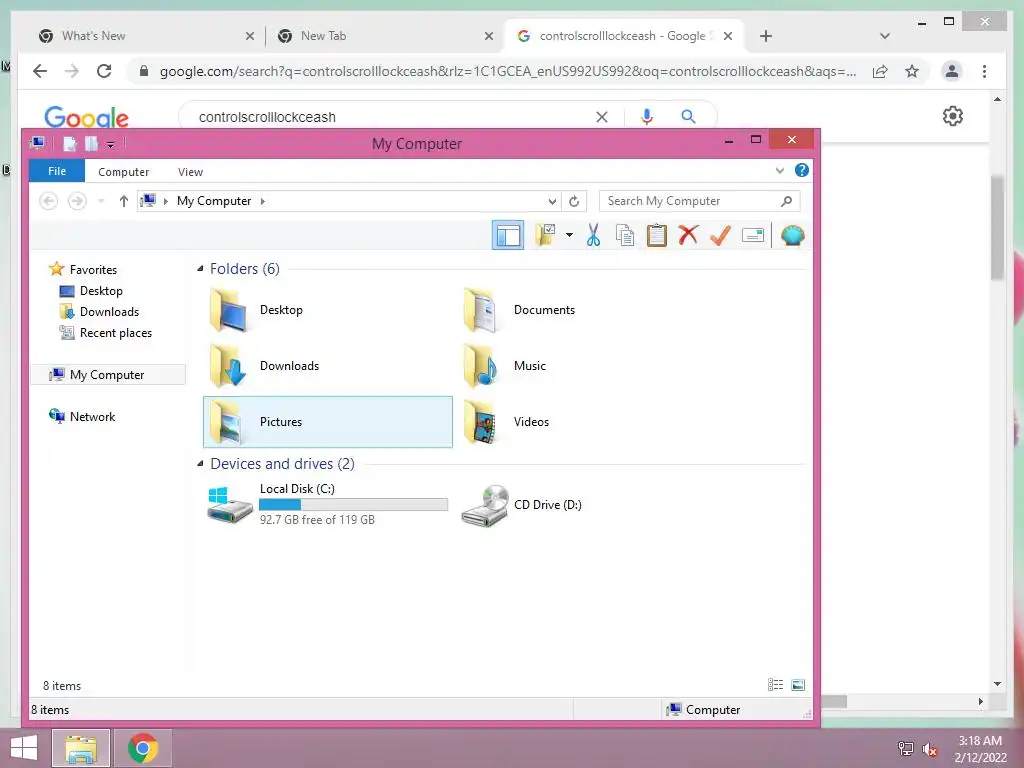
Task: Click the folder options checkmark icon
Action: [545, 234]
